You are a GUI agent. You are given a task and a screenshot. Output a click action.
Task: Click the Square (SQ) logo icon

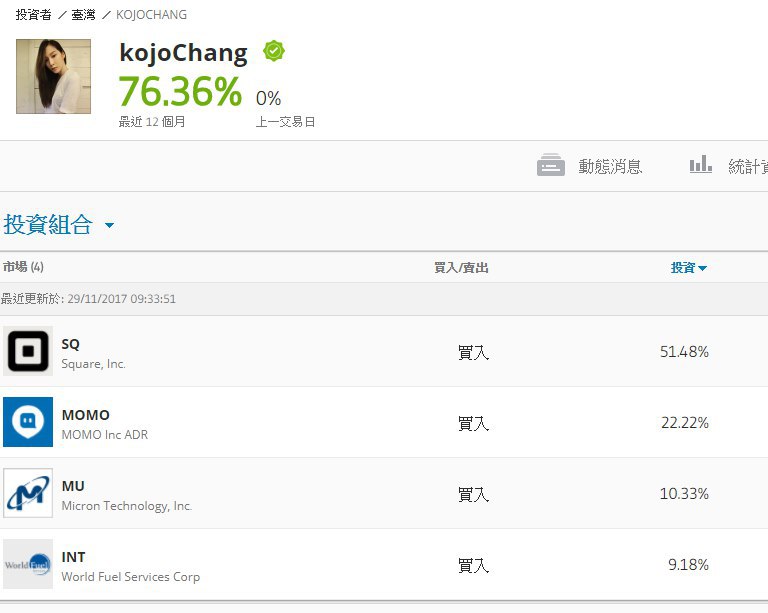(x=28, y=351)
